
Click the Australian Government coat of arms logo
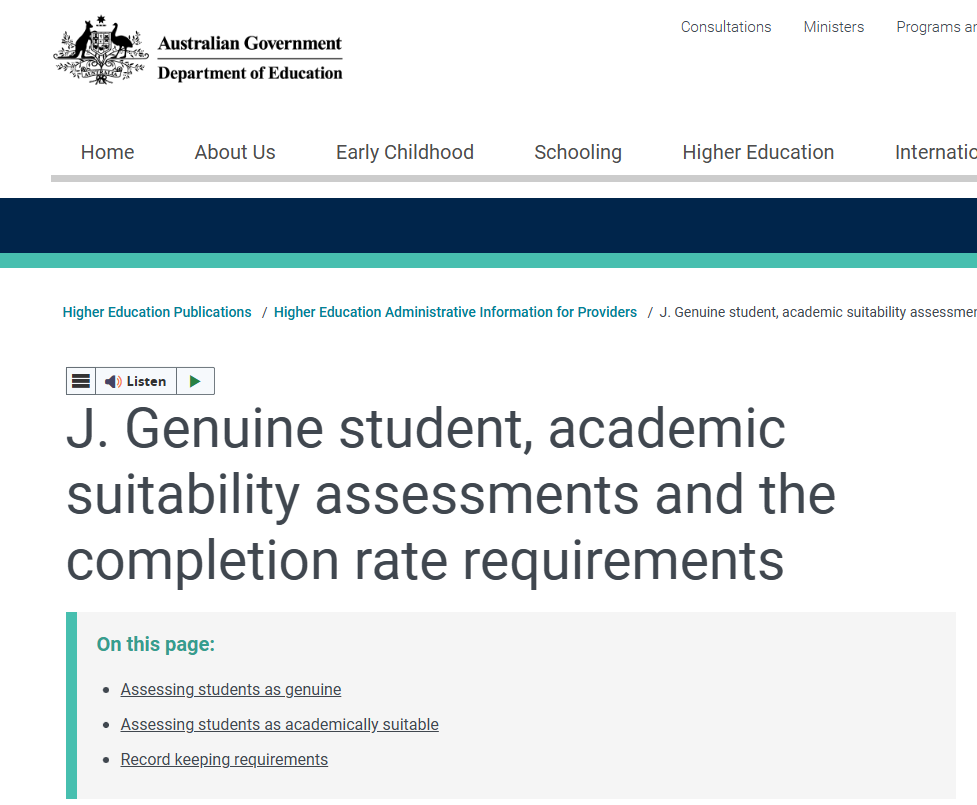click(x=100, y=50)
